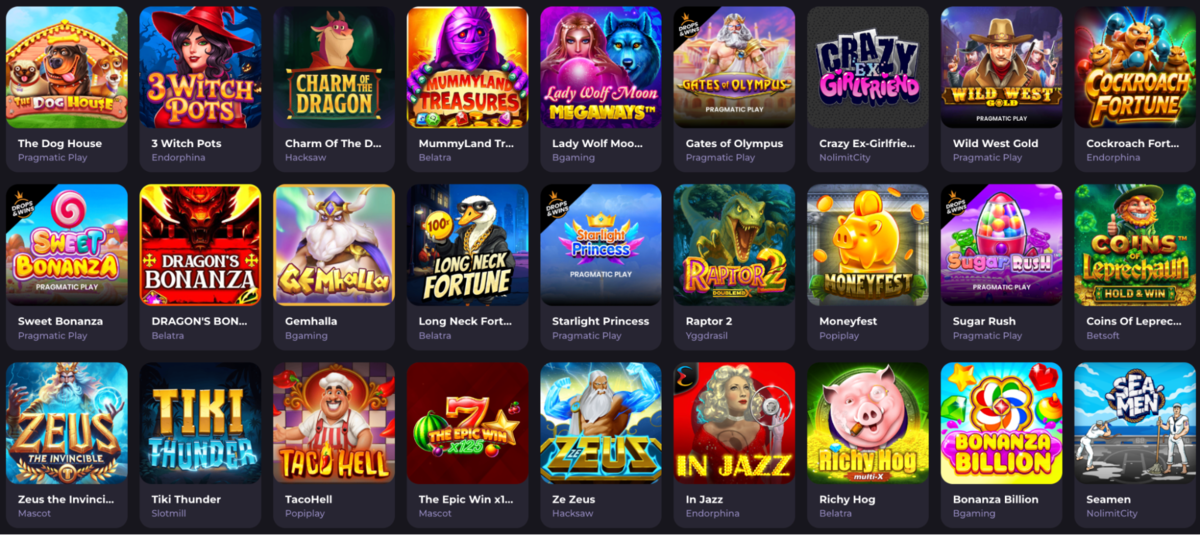Open the Moneyfest piggy bank game
Viewport: 1200px width, 535px height.
[x=868, y=245]
